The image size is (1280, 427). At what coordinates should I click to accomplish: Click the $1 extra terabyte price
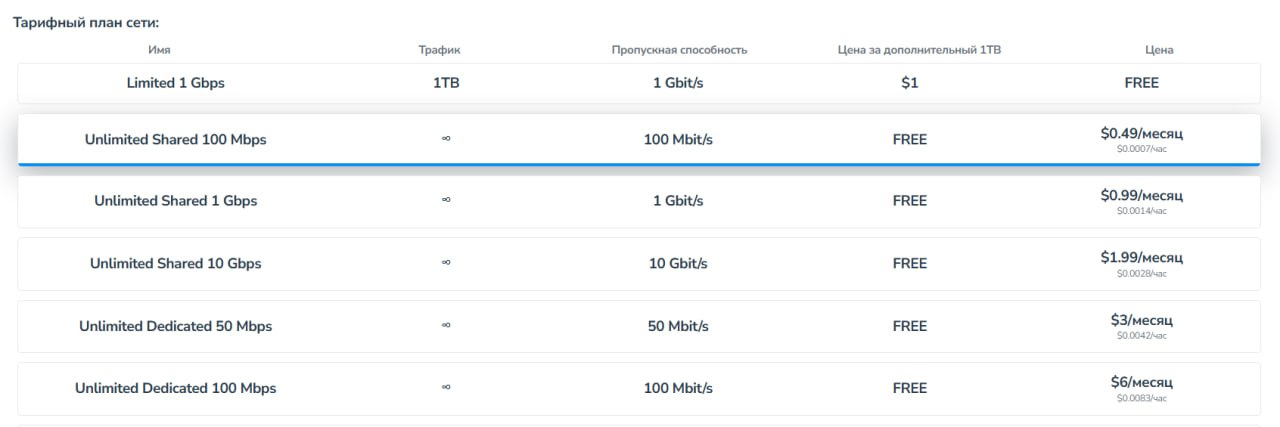click(909, 83)
